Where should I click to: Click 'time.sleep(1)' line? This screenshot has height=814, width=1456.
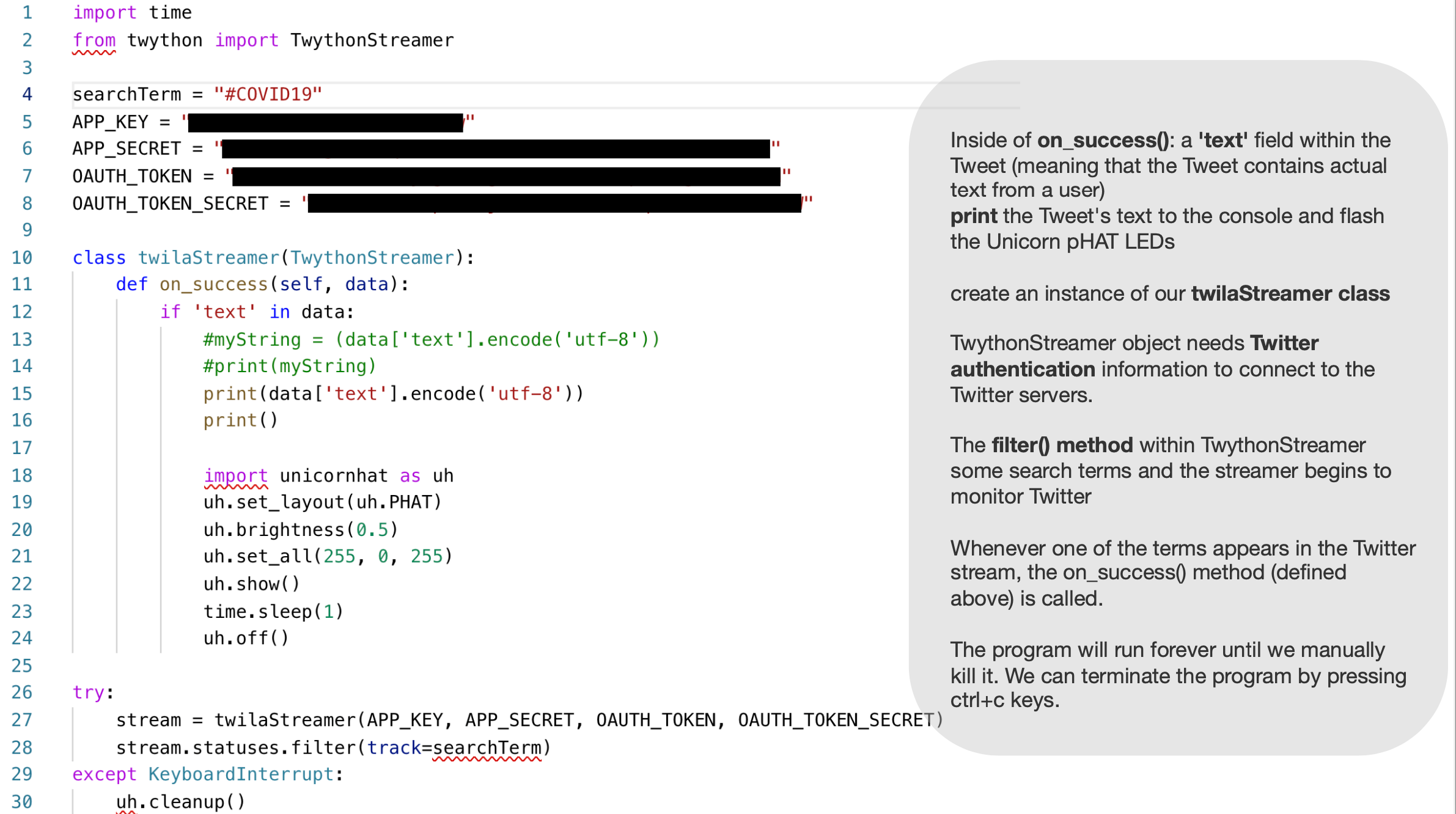(273, 611)
